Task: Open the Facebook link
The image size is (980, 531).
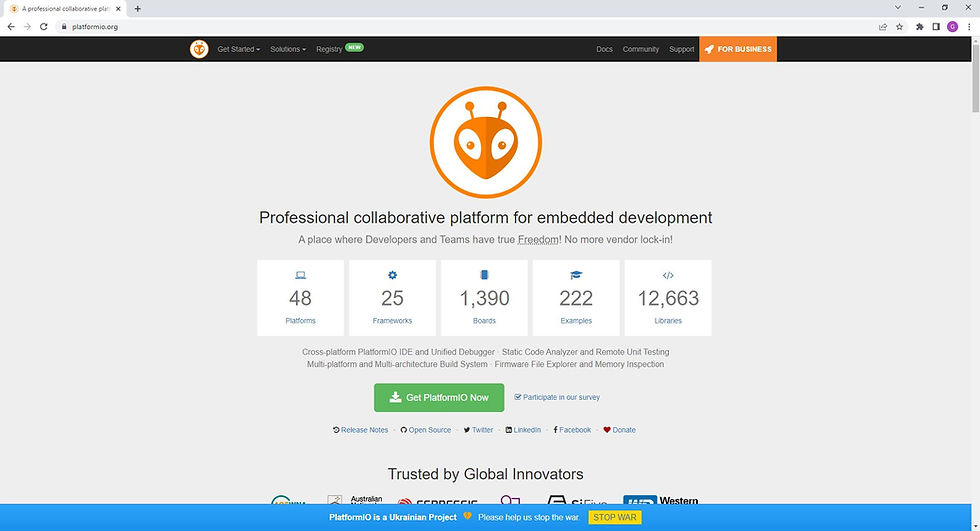Action: 572,430
